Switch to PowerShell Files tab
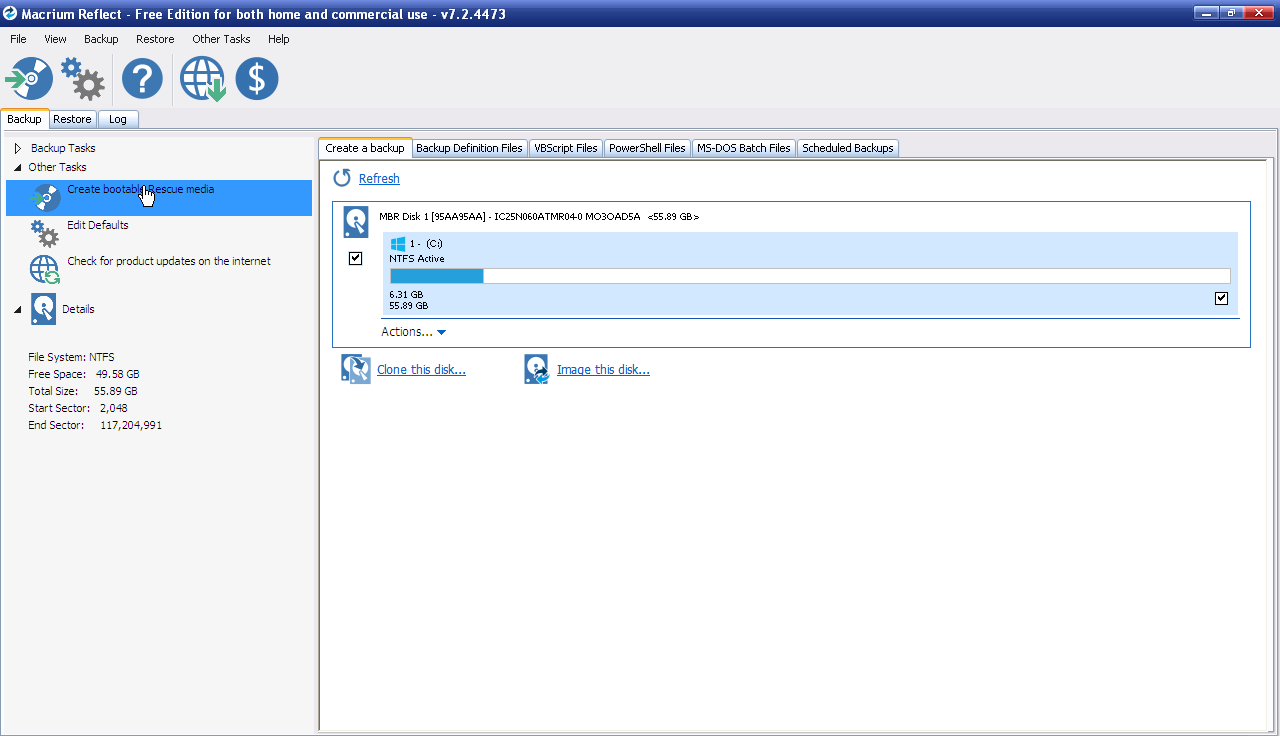This screenshot has width=1280, height=736. (647, 148)
